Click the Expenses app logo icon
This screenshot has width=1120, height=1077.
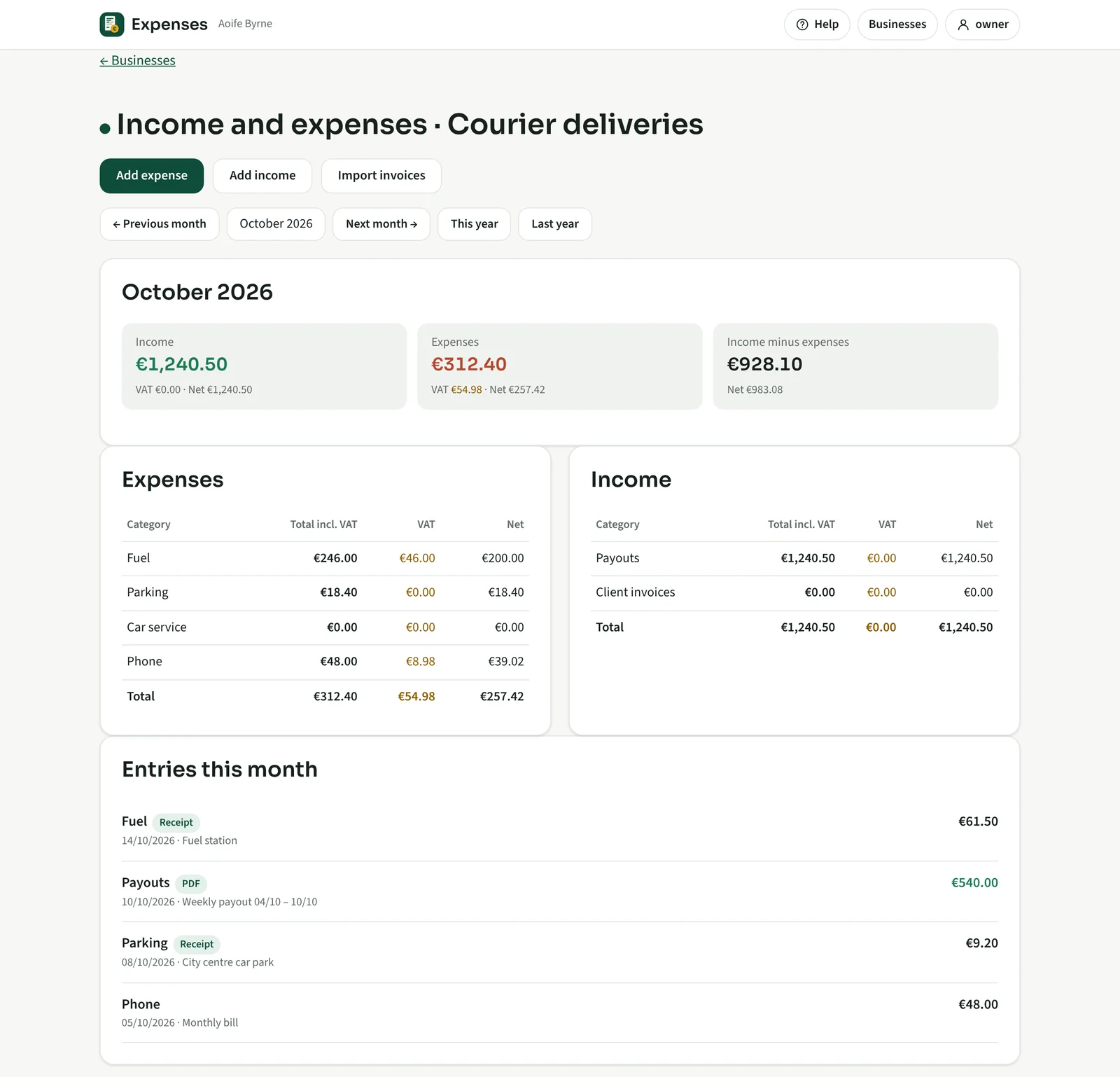[x=112, y=25]
